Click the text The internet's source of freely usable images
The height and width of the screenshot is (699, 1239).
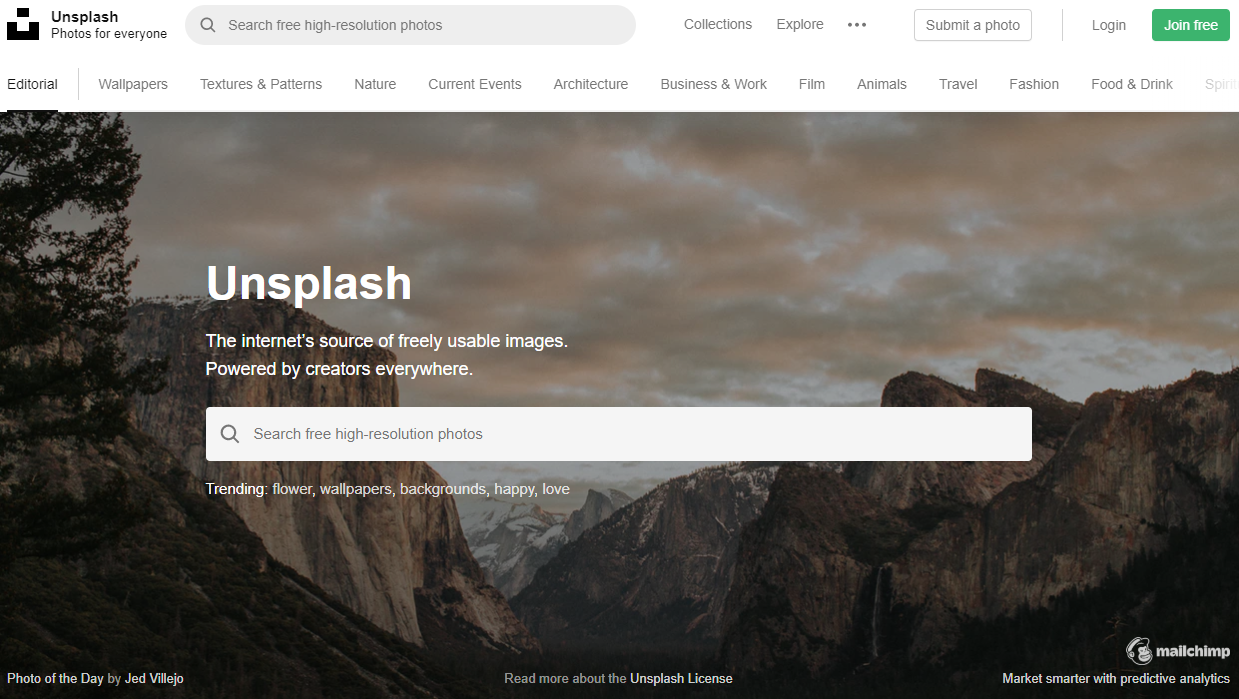(x=387, y=341)
